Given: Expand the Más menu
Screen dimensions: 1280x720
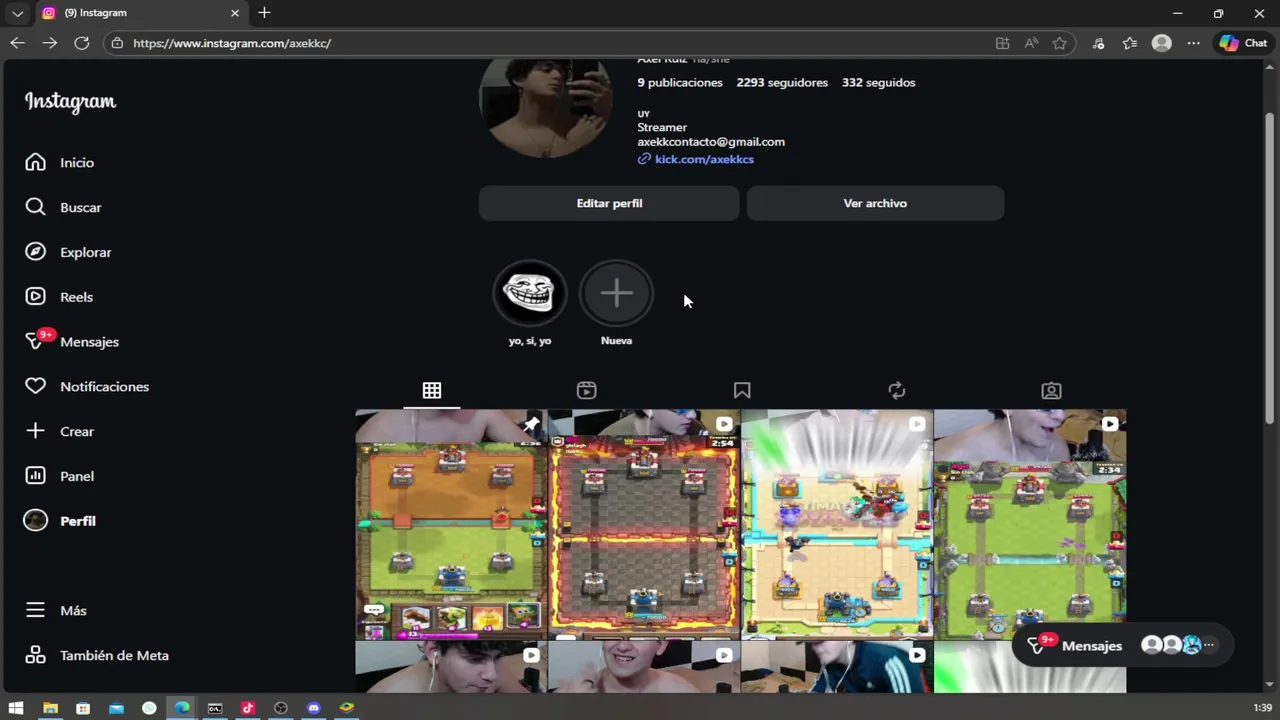Looking at the screenshot, I should (56, 610).
